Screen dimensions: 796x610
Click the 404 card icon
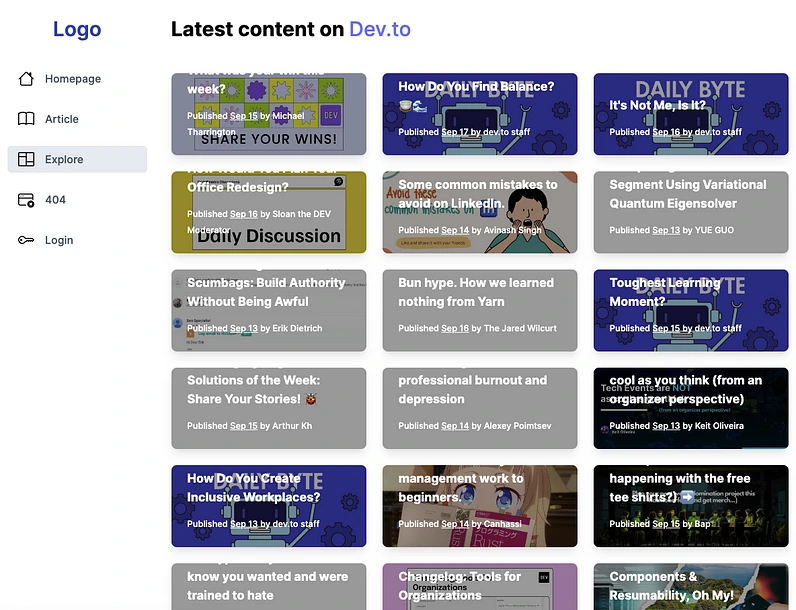26,200
